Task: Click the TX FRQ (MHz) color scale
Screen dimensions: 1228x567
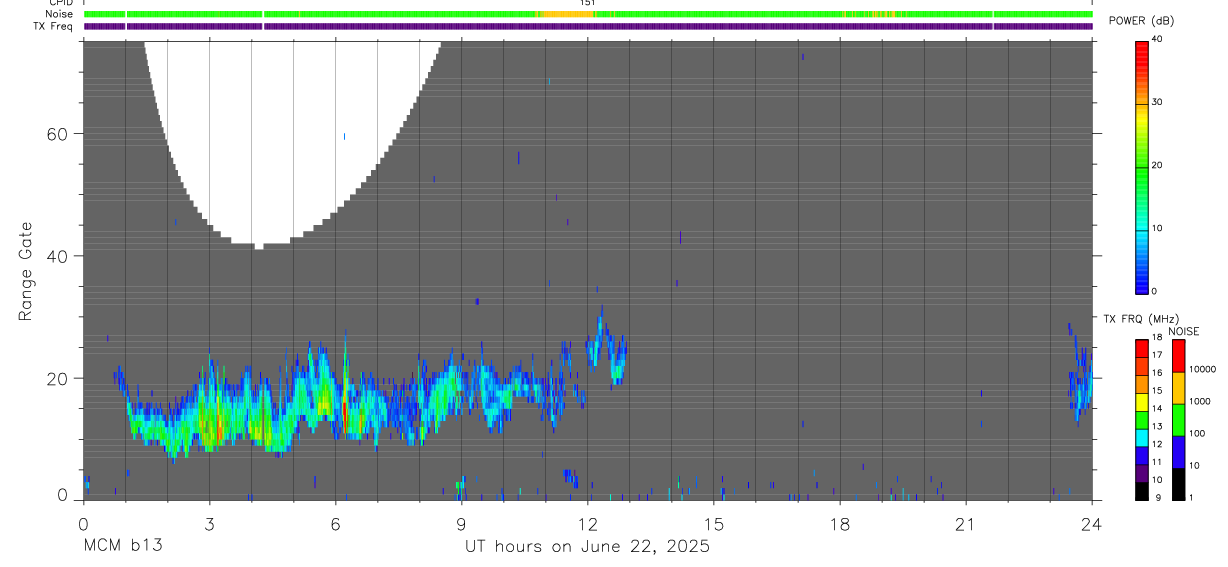Action: 1141,420
